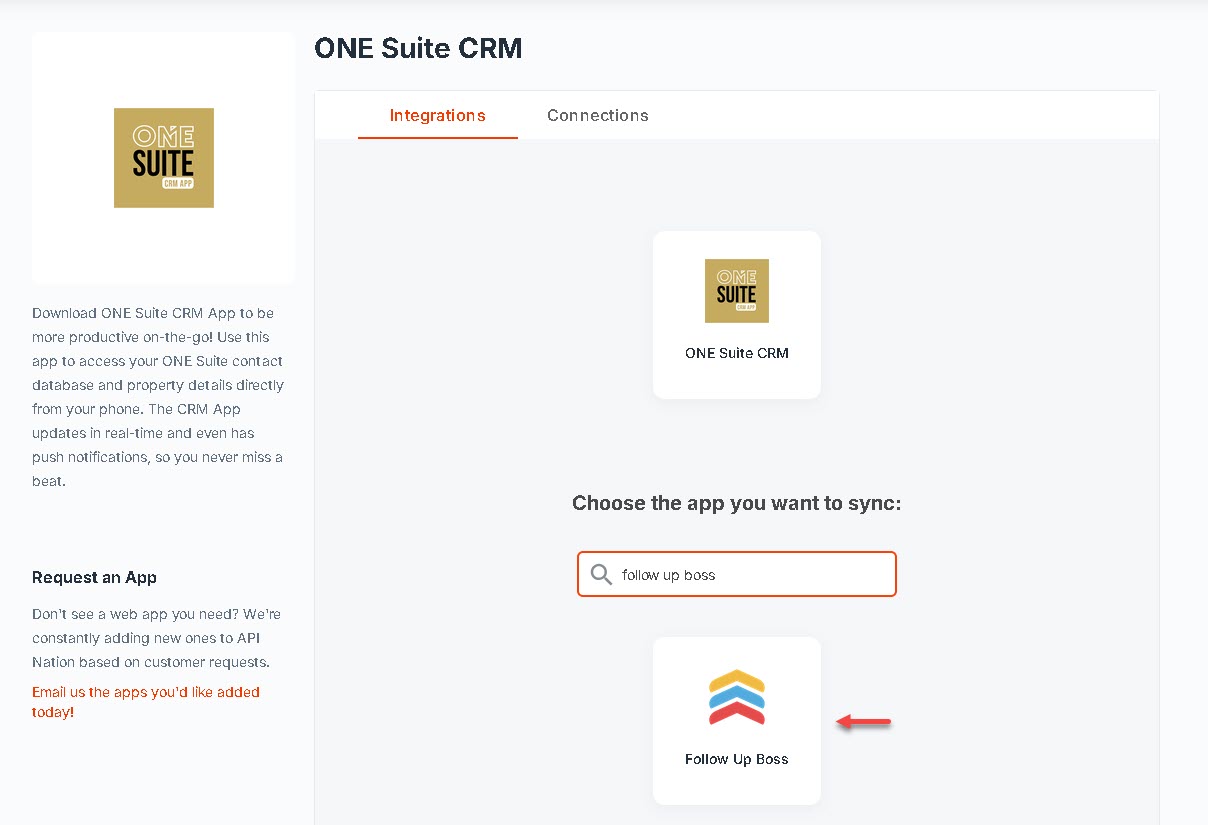Screen dimensions: 1208x825
Task: Select the Follow Up Boss app label
Action: (737, 759)
